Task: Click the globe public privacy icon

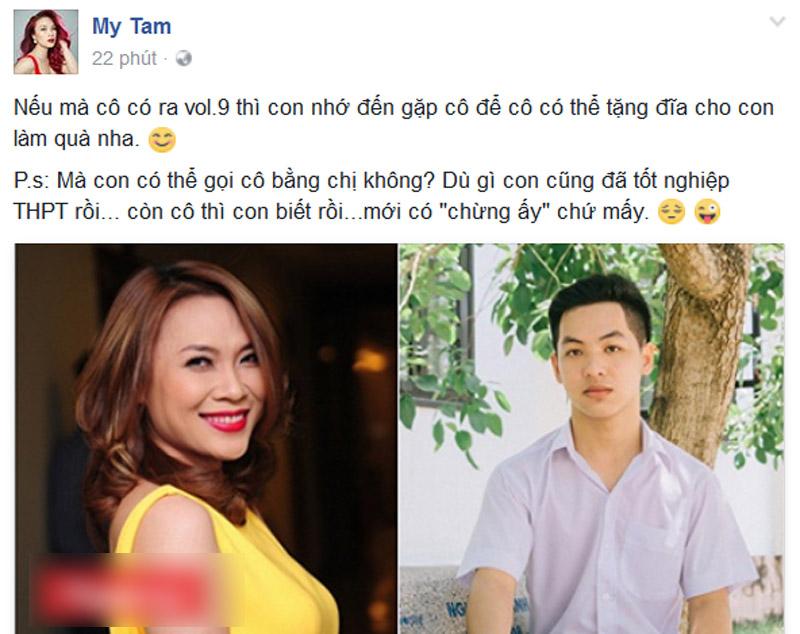Action: [x=184, y=59]
